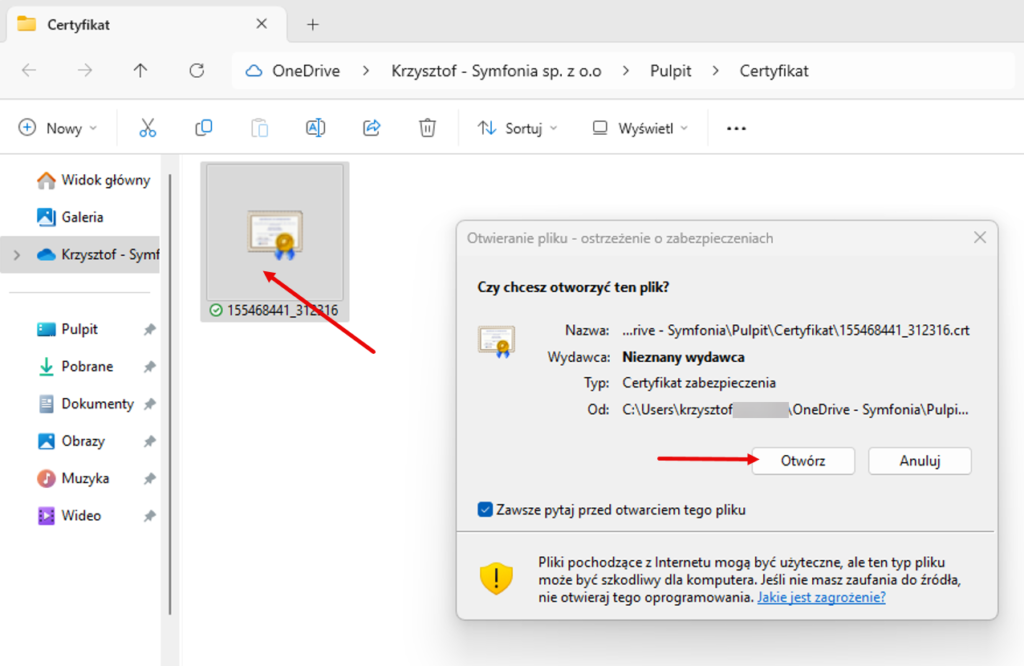Screen dimensions: 1024x666
Task: Click the Widok główny home icon
Action: pos(46,180)
